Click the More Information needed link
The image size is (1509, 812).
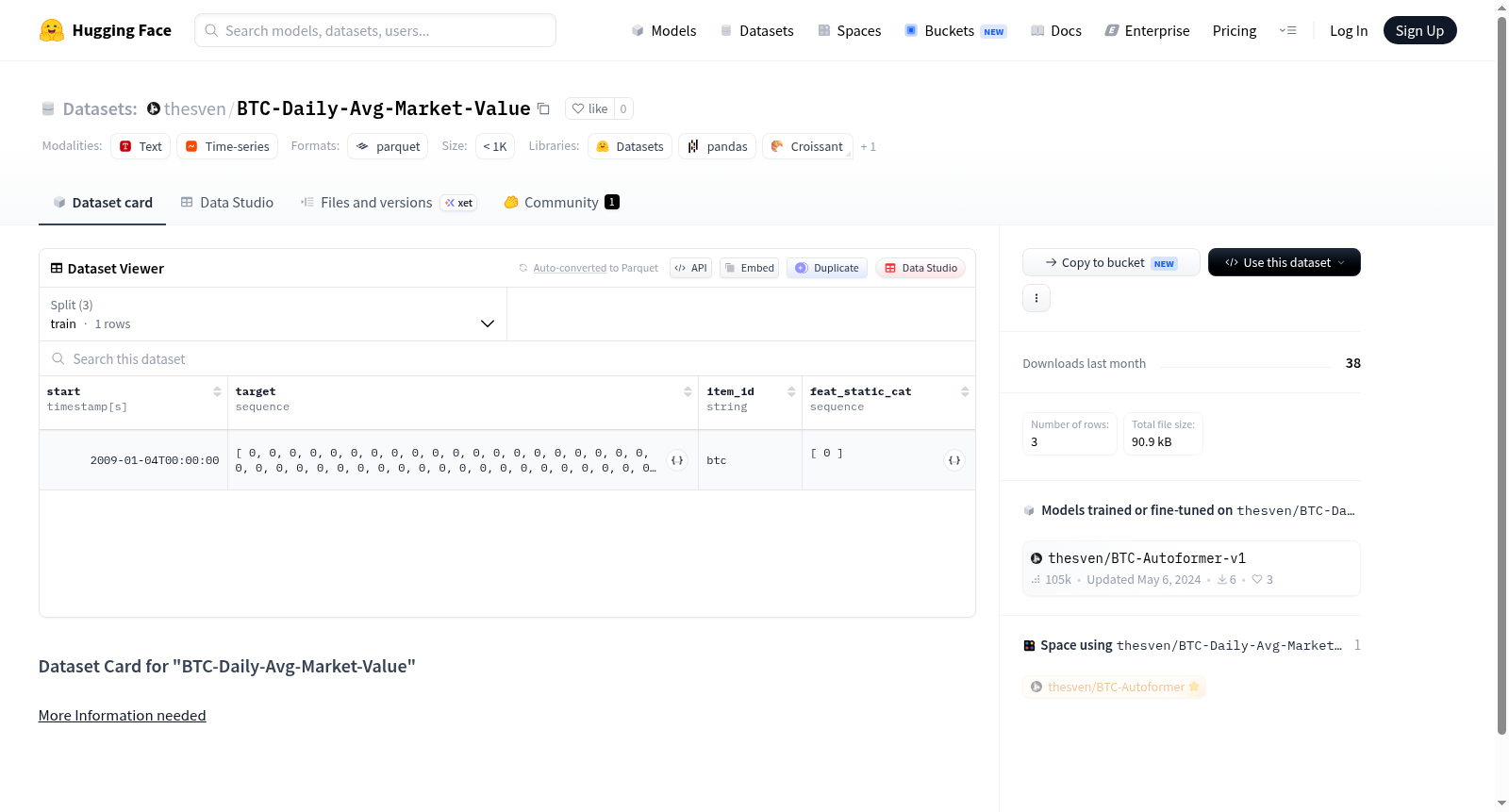coord(123,715)
